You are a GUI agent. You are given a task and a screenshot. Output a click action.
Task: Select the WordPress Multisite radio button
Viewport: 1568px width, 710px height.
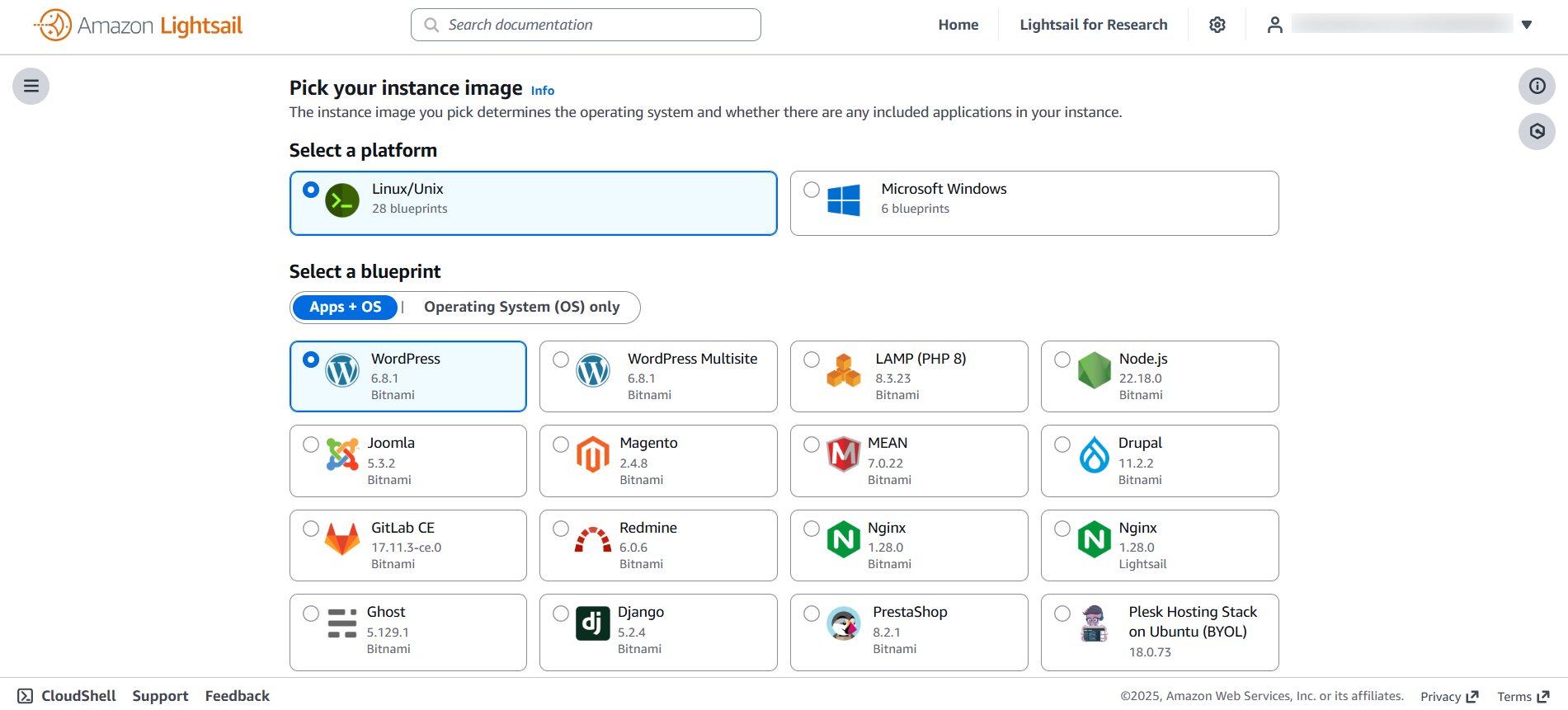561,360
